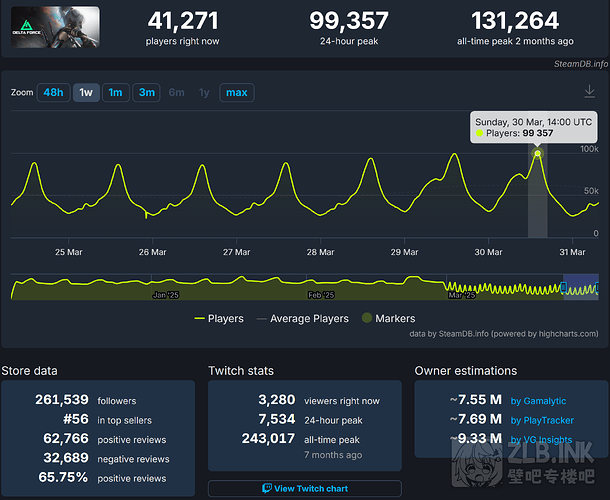The height and width of the screenshot is (500, 610).
Task: Click the highlighted navigator selection window
Action: click(x=581, y=287)
